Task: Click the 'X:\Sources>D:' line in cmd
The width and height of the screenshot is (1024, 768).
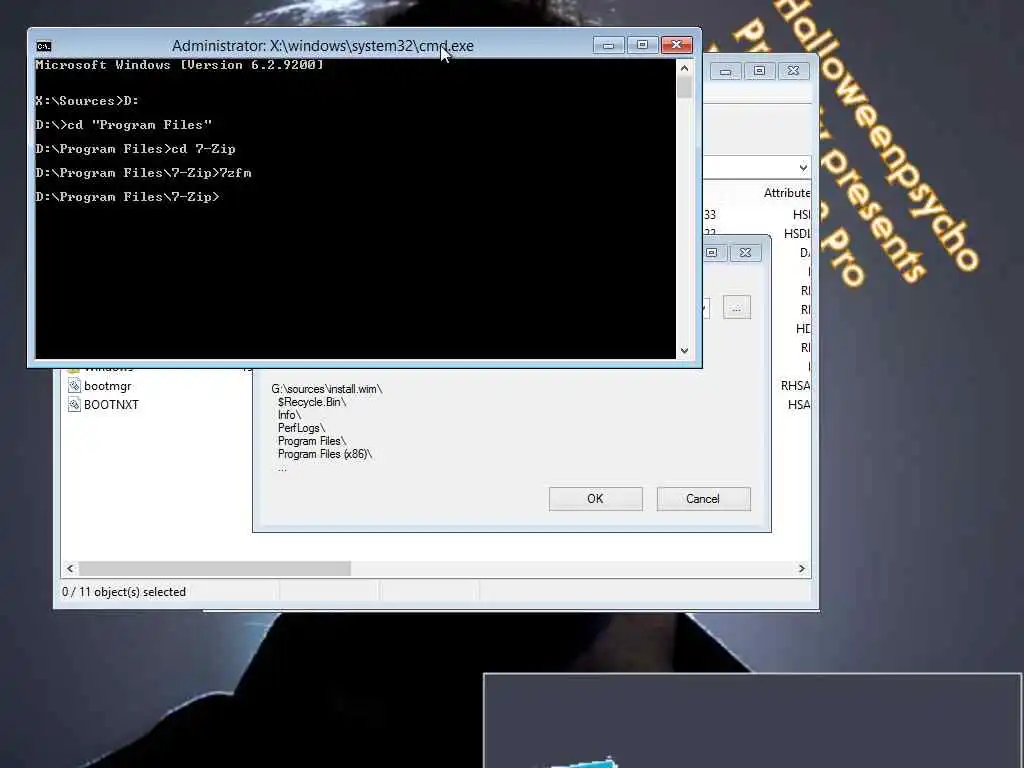Action: coord(87,101)
